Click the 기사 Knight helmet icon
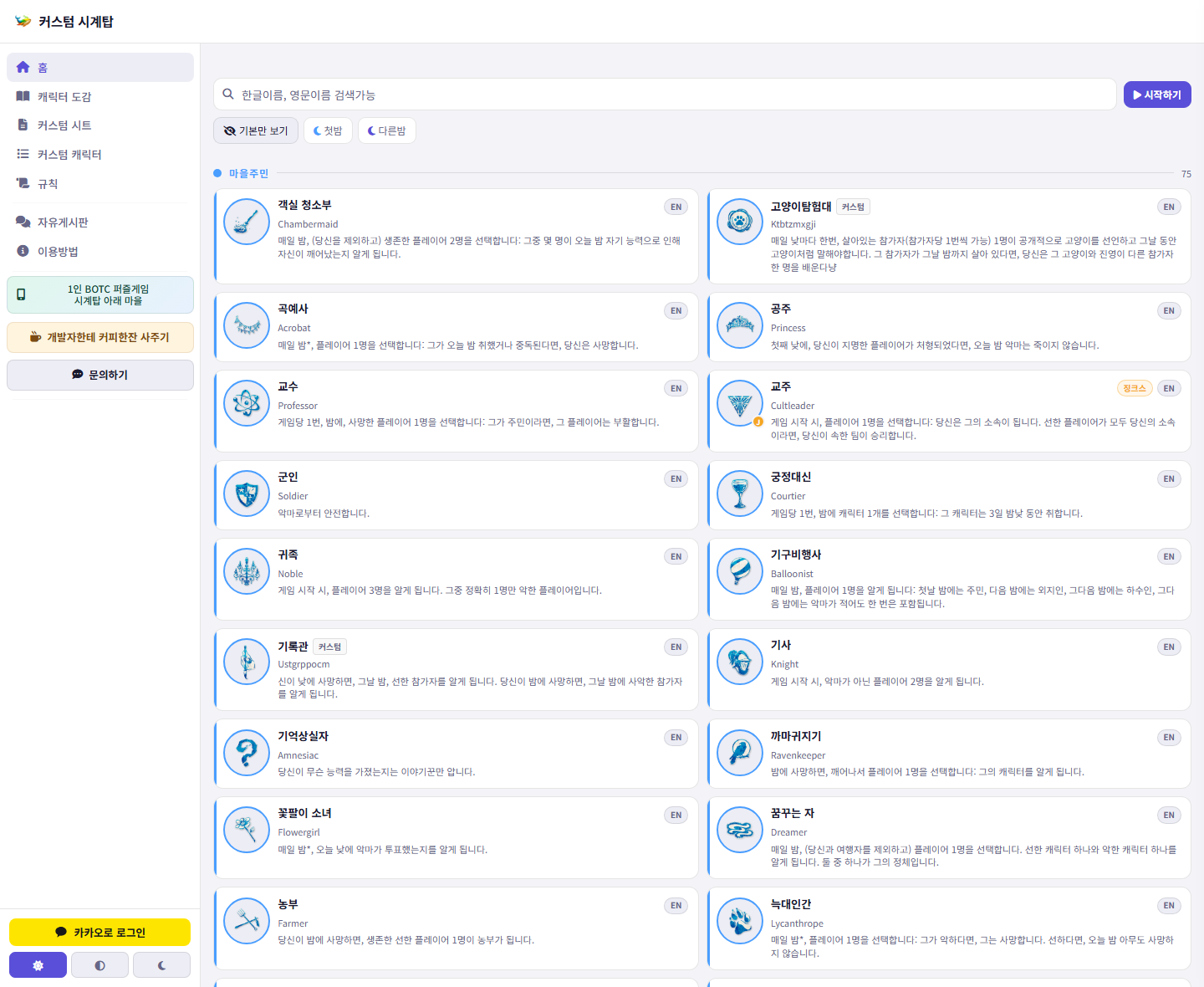This screenshot has height=987, width=1204. pyautogui.click(x=740, y=662)
